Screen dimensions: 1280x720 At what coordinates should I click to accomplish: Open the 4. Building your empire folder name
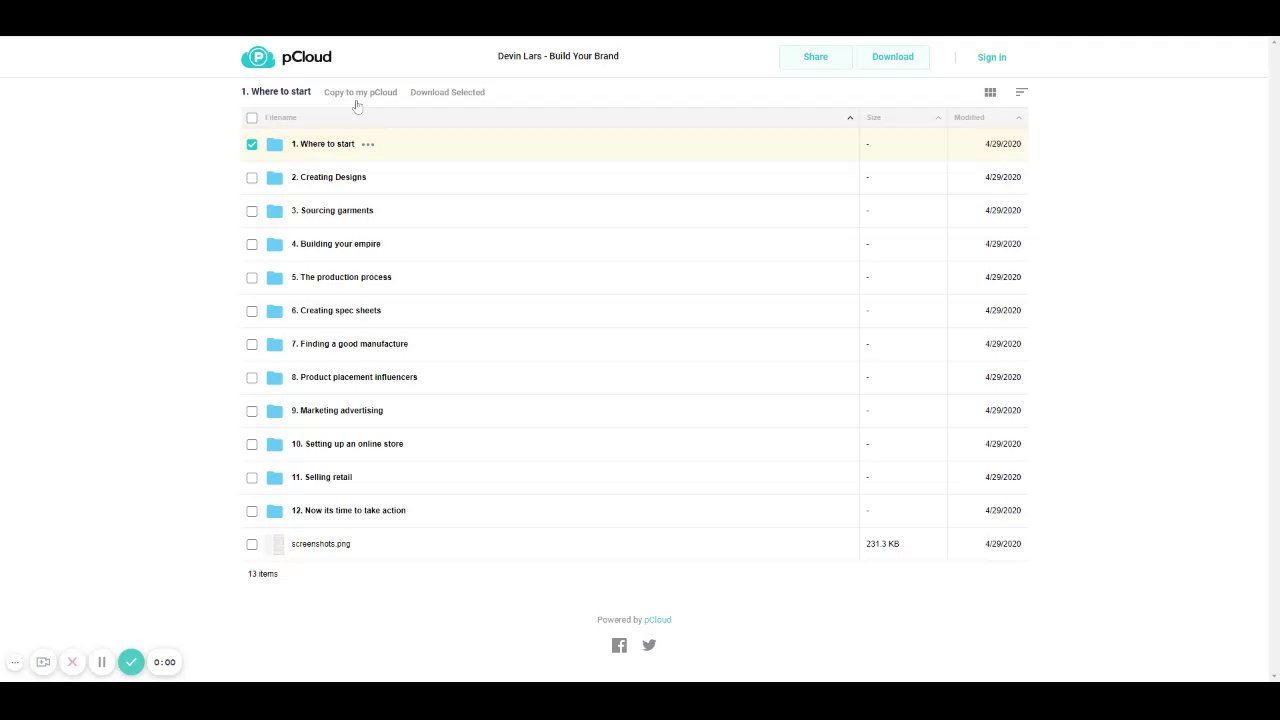(x=336, y=244)
